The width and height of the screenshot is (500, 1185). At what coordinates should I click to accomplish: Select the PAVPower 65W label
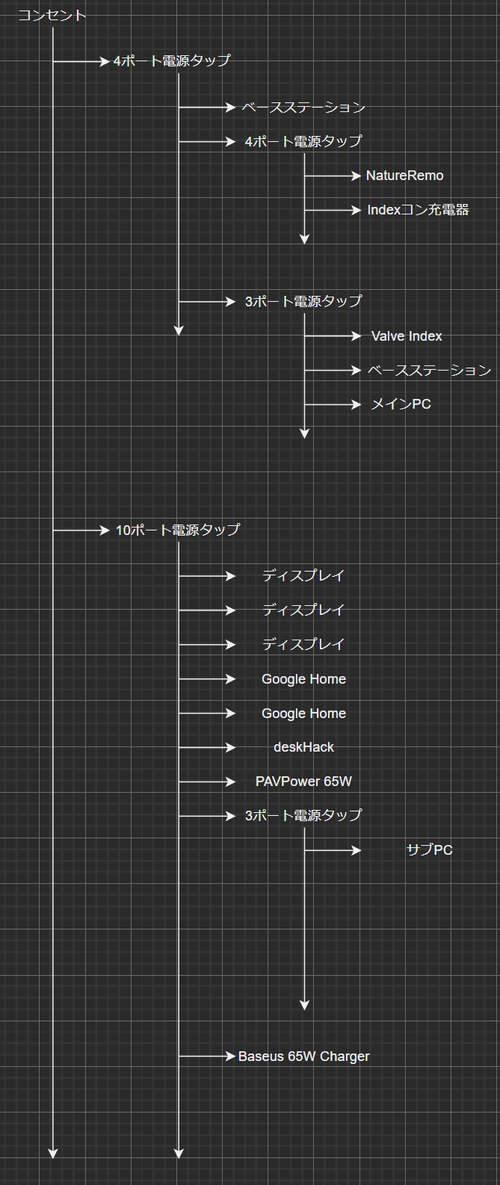click(304, 781)
